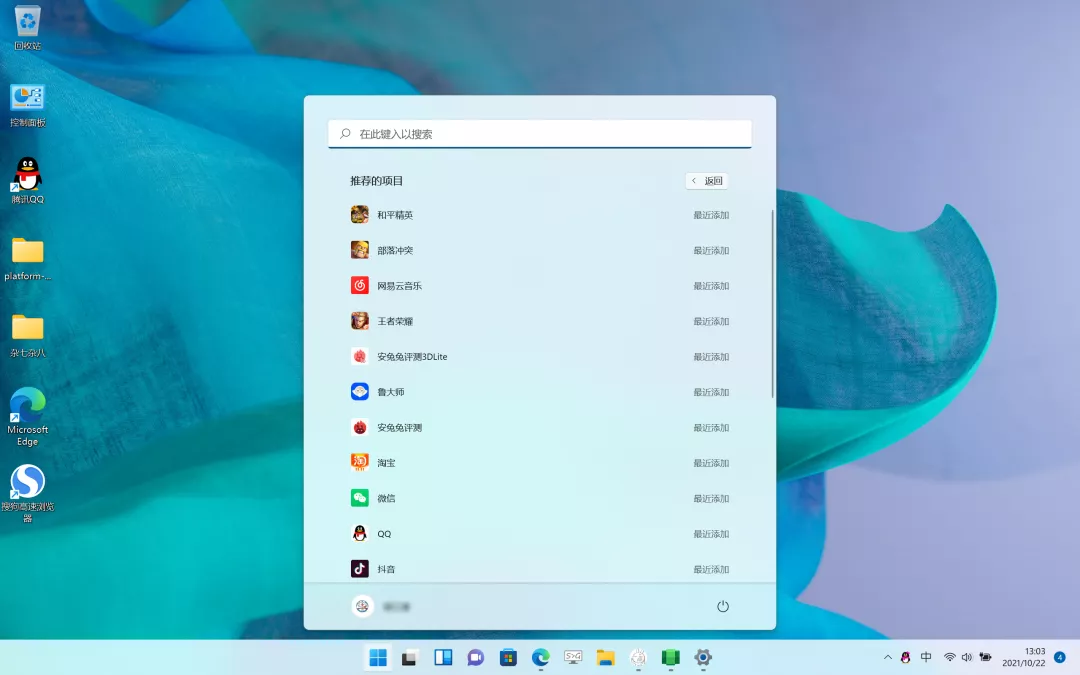This screenshot has width=1080, height=675.
Task: Launch 微信 app icon
Action: click(x=360, y=498)
